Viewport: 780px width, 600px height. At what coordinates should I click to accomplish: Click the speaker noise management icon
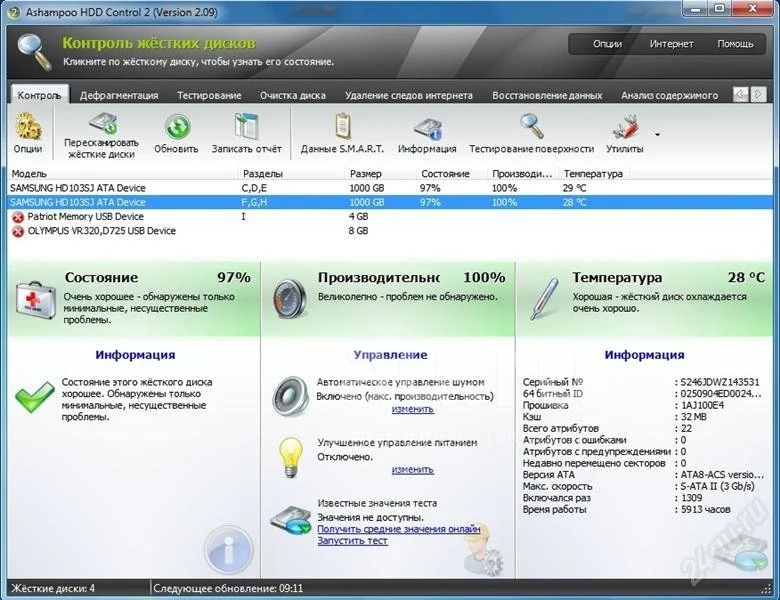pos(291,396)
